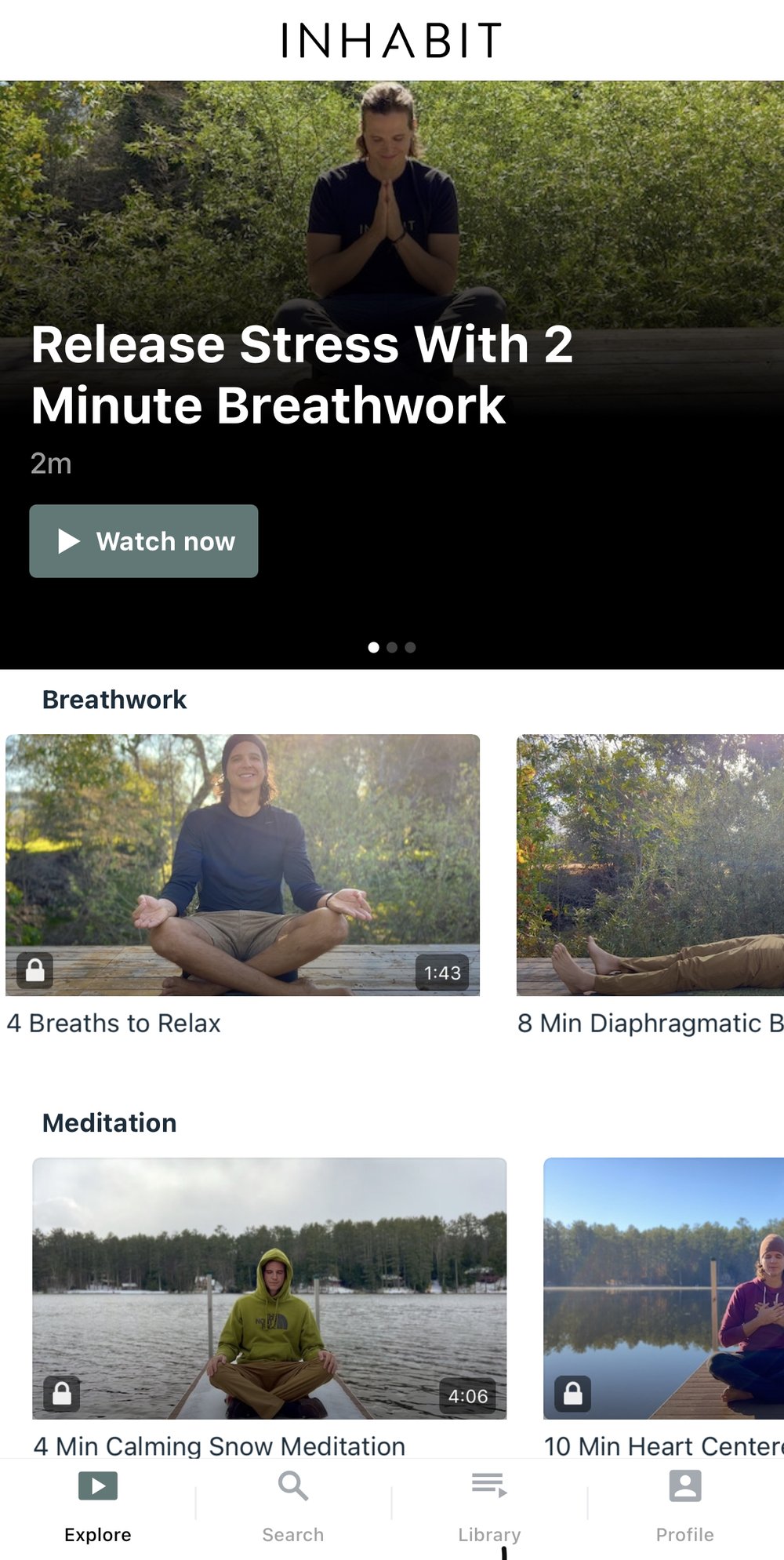Select the third carousel page dot
Screen dimensions: 784x1560
[x=410, y=647]
